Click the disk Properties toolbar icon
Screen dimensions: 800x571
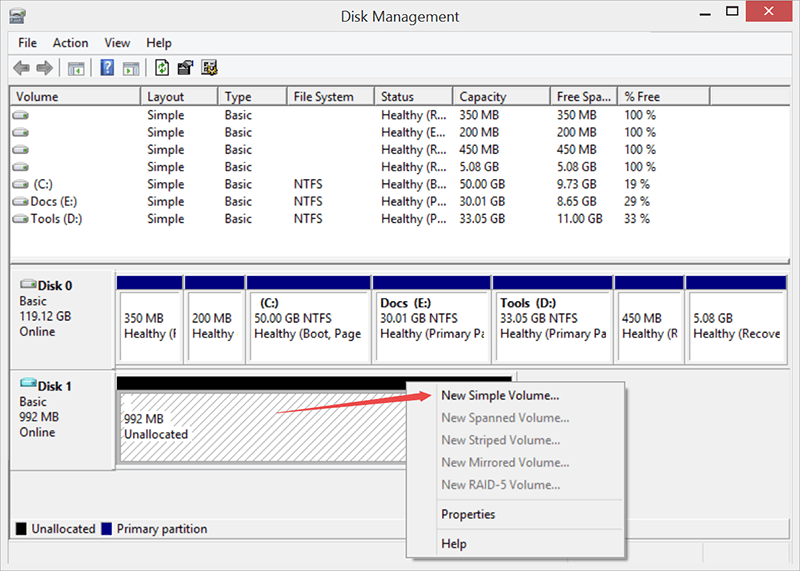[185, 68]
